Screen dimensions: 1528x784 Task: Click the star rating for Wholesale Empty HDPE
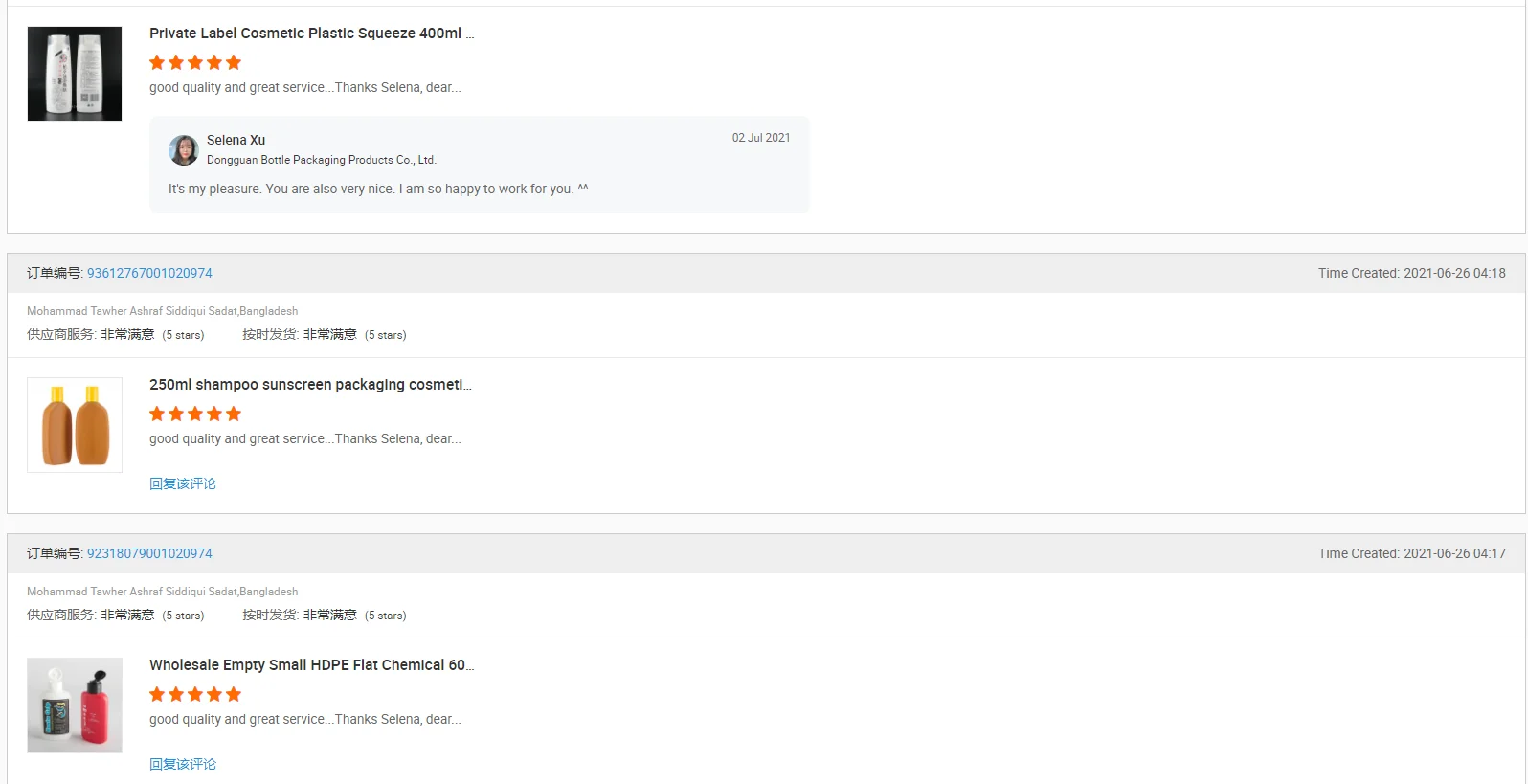pos(195,695)
